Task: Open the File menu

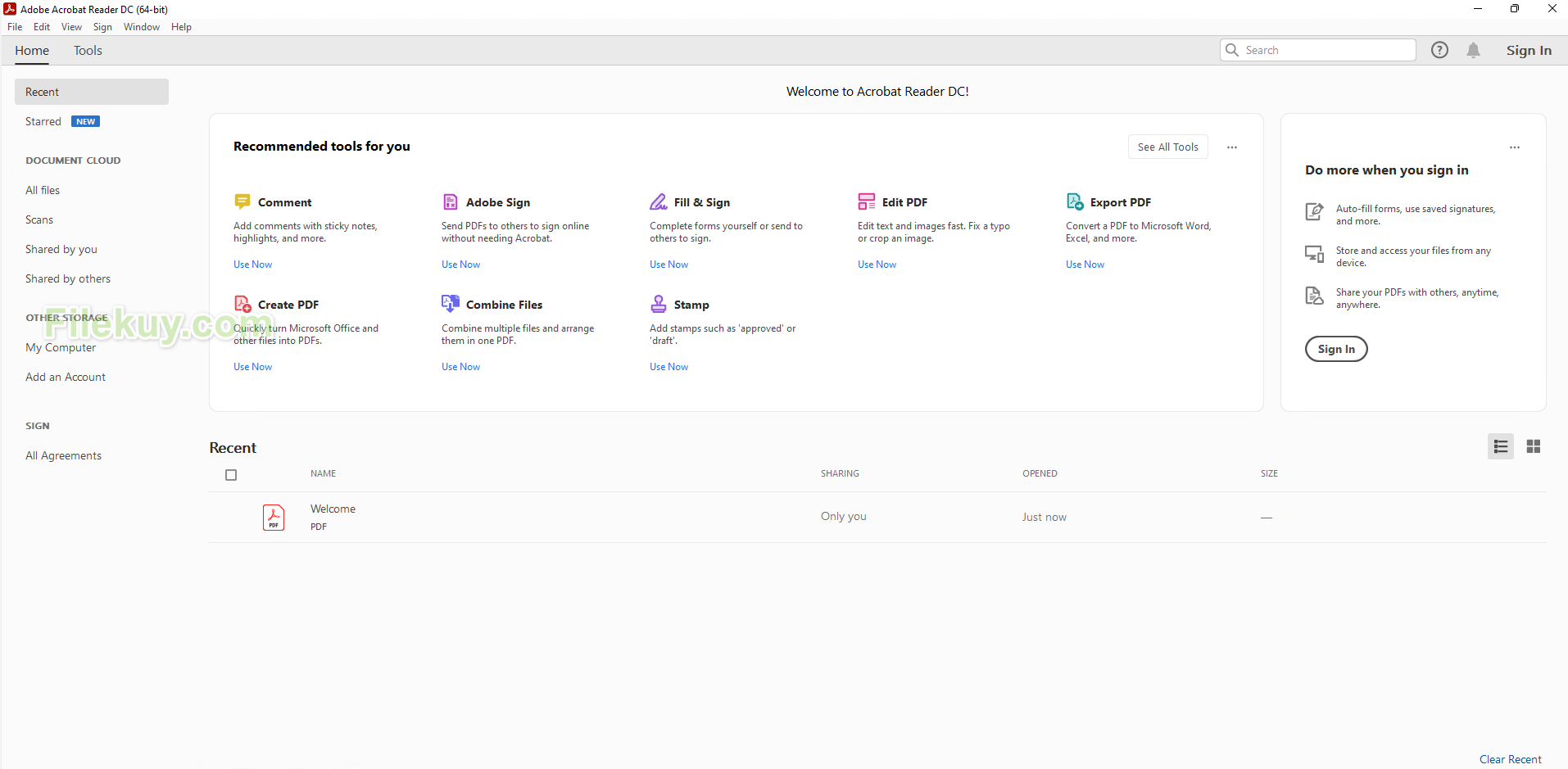Action: pyautogui.click(x=15, y=27)
